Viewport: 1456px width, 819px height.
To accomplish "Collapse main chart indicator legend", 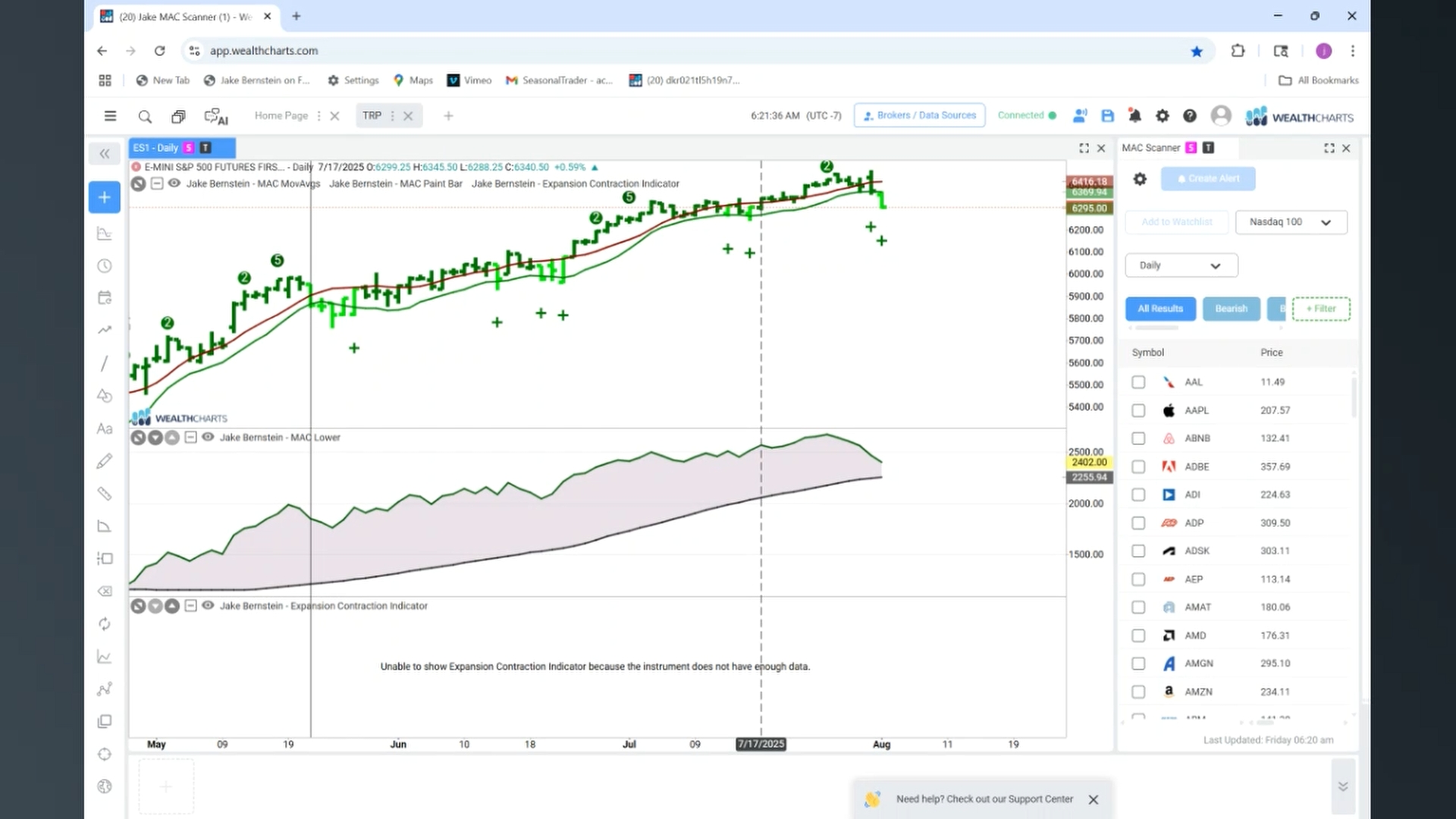I will [x=157, y=183].
